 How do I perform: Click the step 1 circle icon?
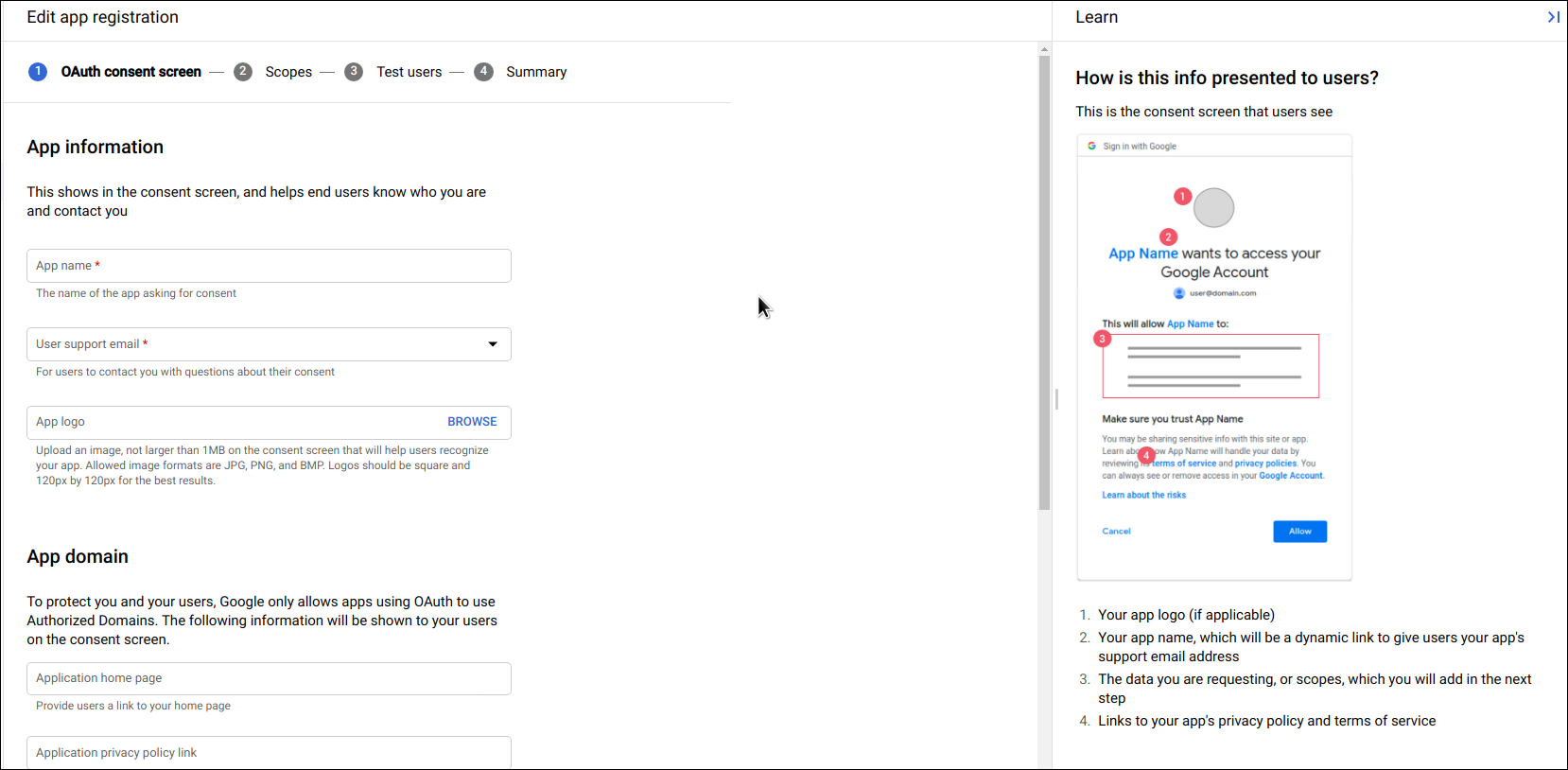click(38, 72)
